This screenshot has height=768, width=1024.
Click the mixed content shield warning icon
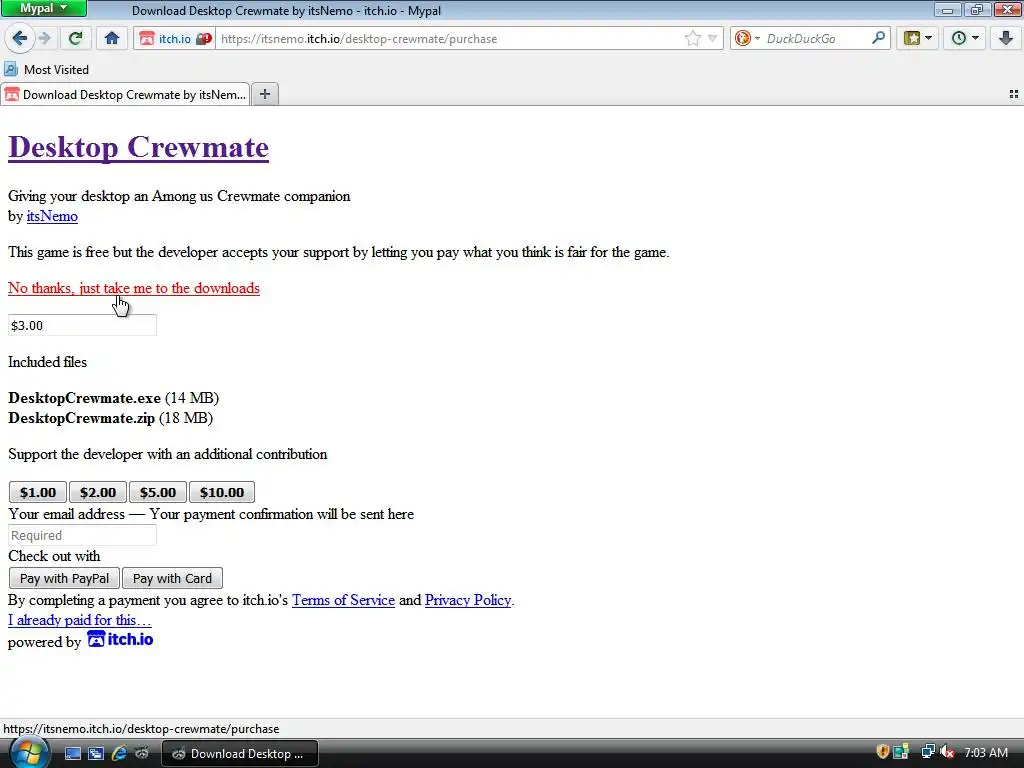pyautogui.click(x=204, y=39)
